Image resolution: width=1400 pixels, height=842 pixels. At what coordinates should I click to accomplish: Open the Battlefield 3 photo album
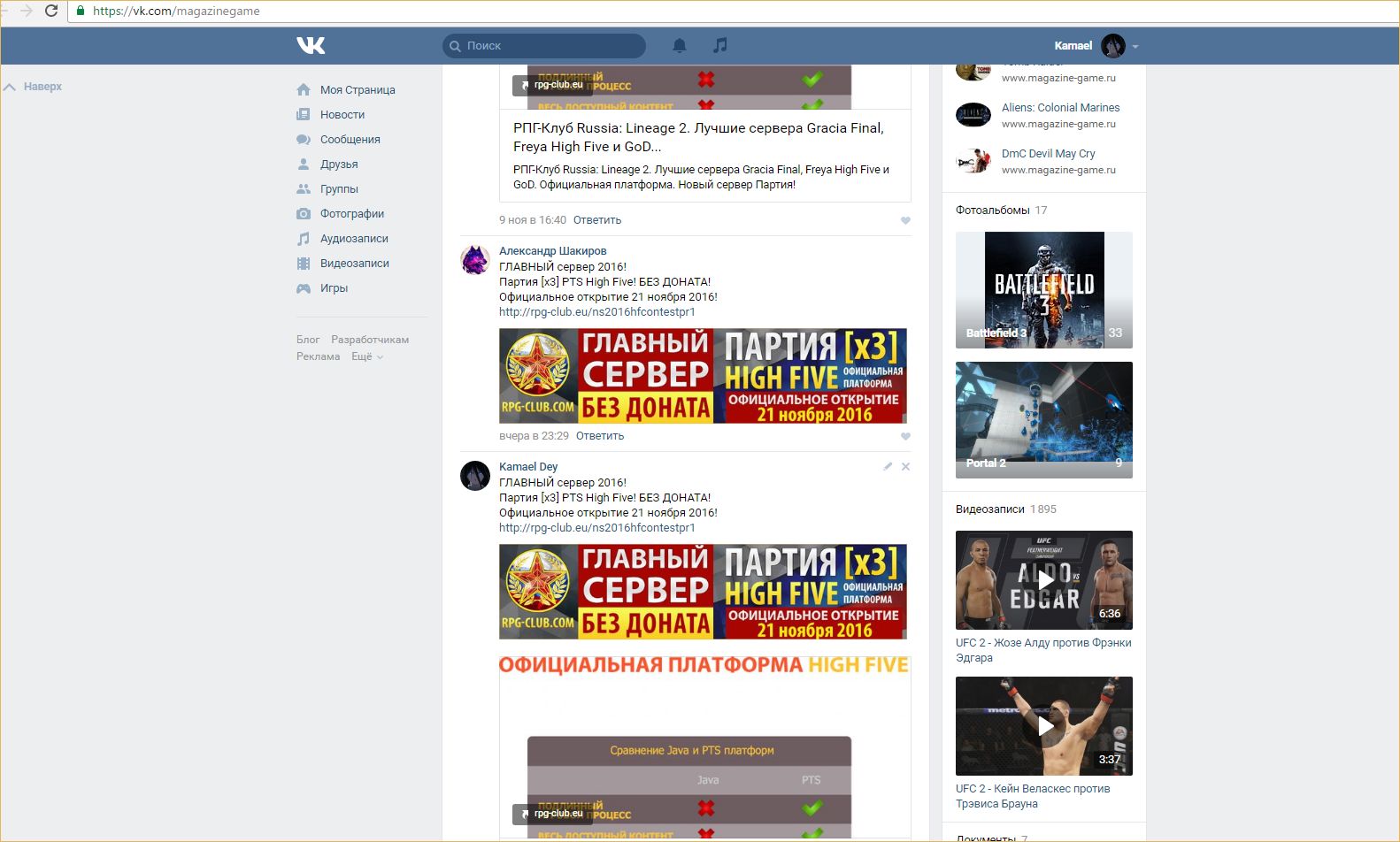tap(1044, 290)
